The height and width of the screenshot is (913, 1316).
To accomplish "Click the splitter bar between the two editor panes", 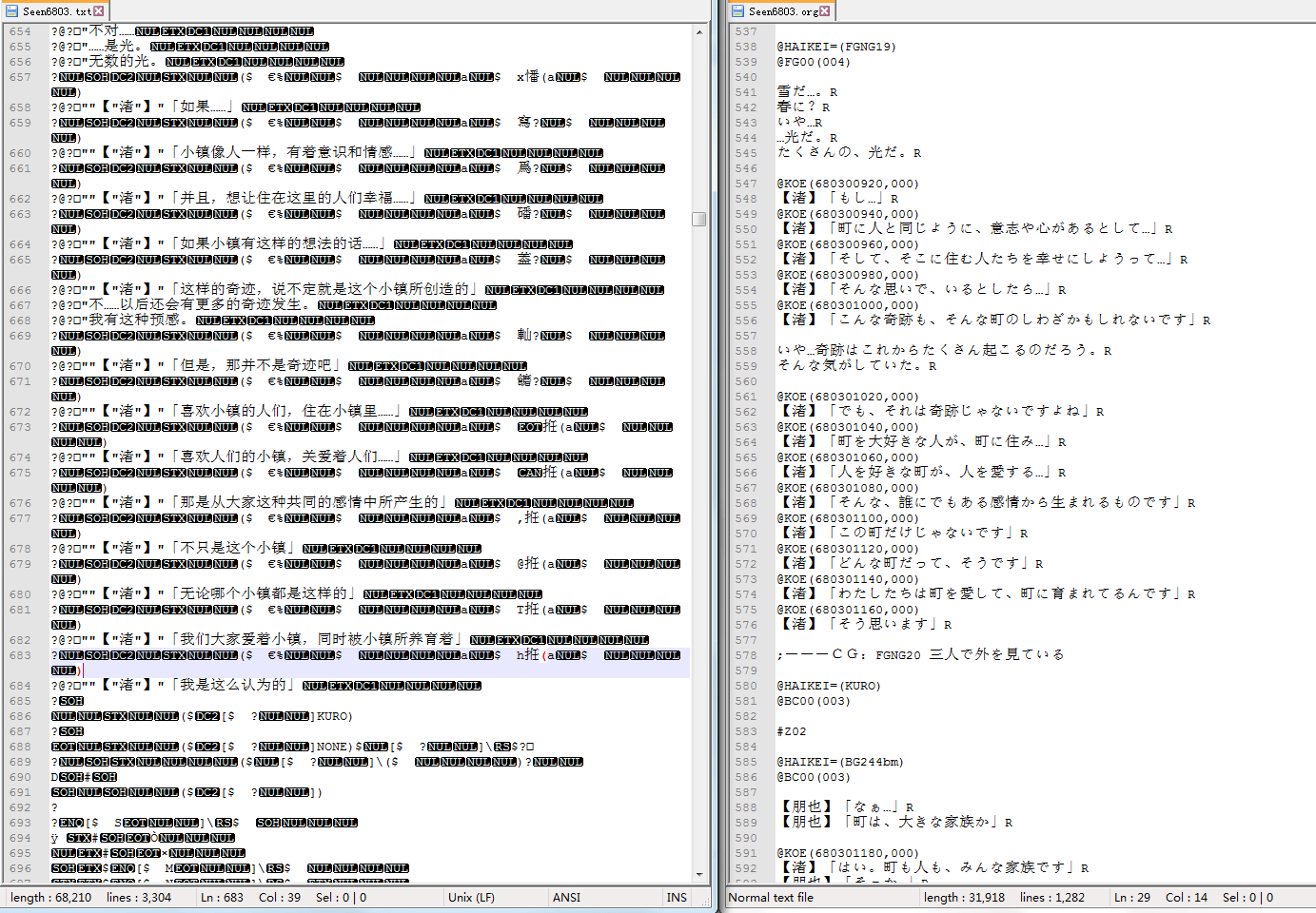I will click(717, 456).
